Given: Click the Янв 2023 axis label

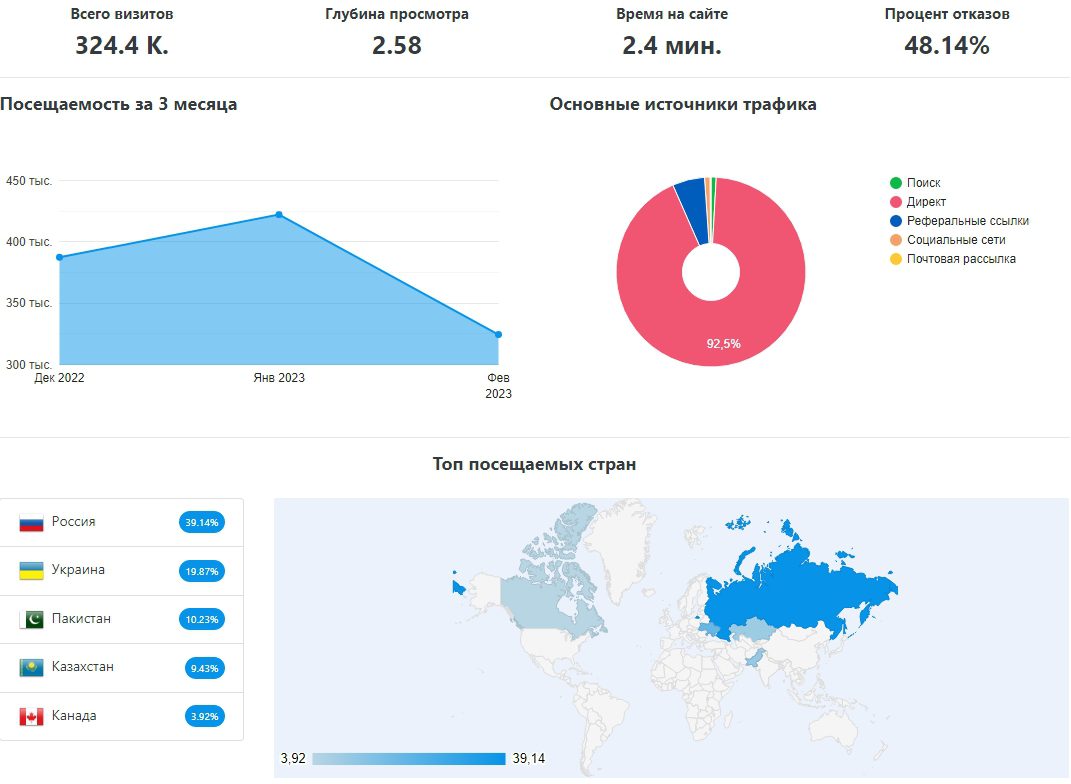Looking at the screenshot, I should click(x=279, y=378).
